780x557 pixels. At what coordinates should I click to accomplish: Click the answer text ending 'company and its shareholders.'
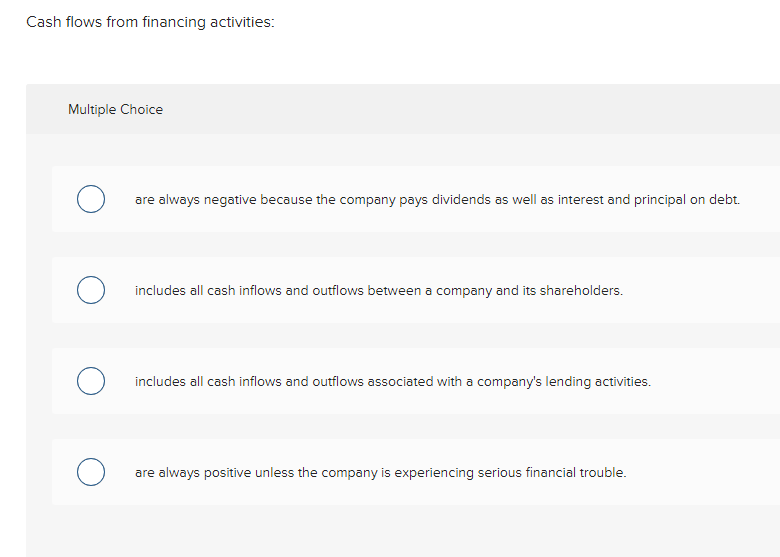click(379, 290)
